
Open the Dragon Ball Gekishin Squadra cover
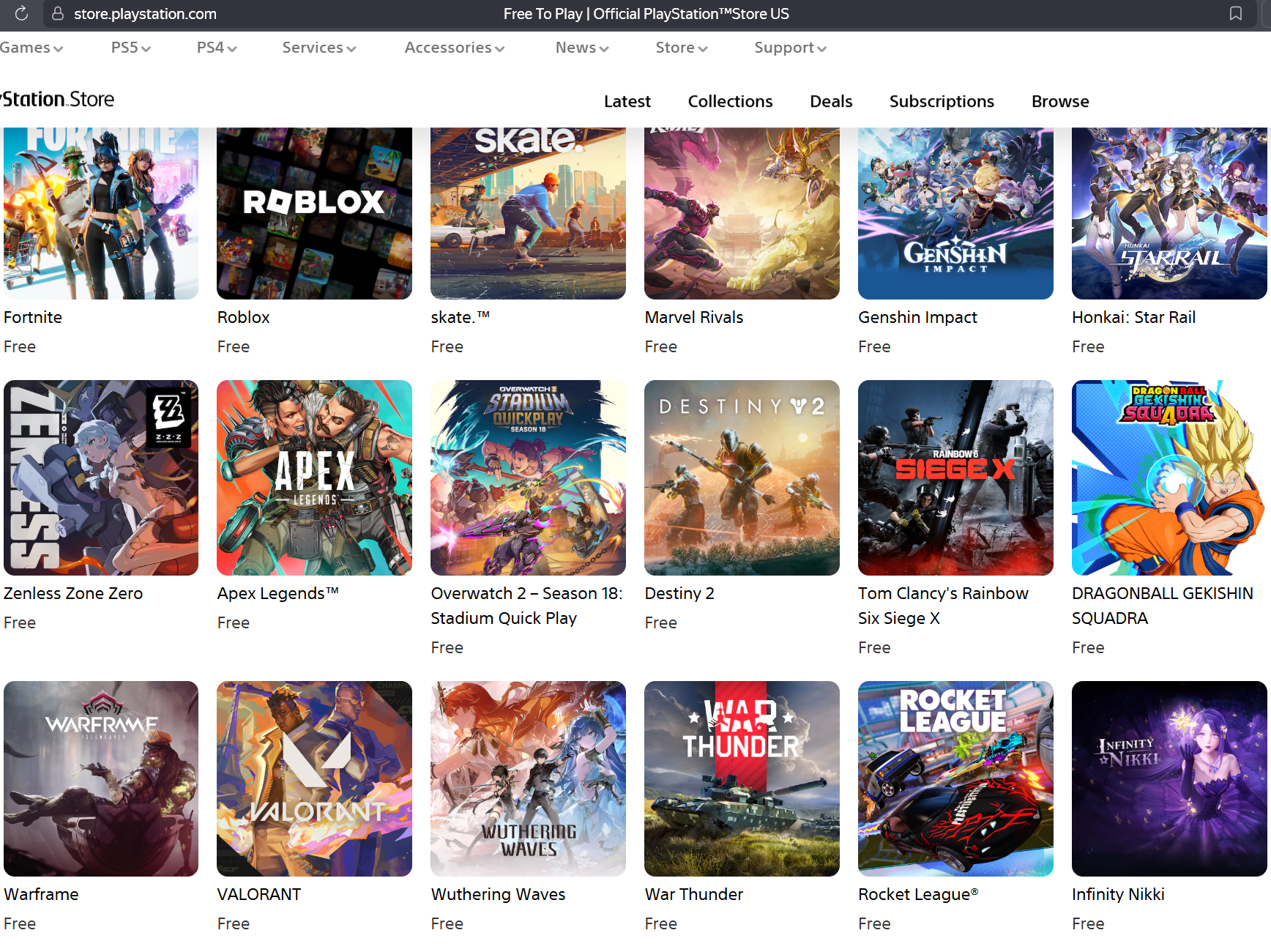pos(1169,477)
